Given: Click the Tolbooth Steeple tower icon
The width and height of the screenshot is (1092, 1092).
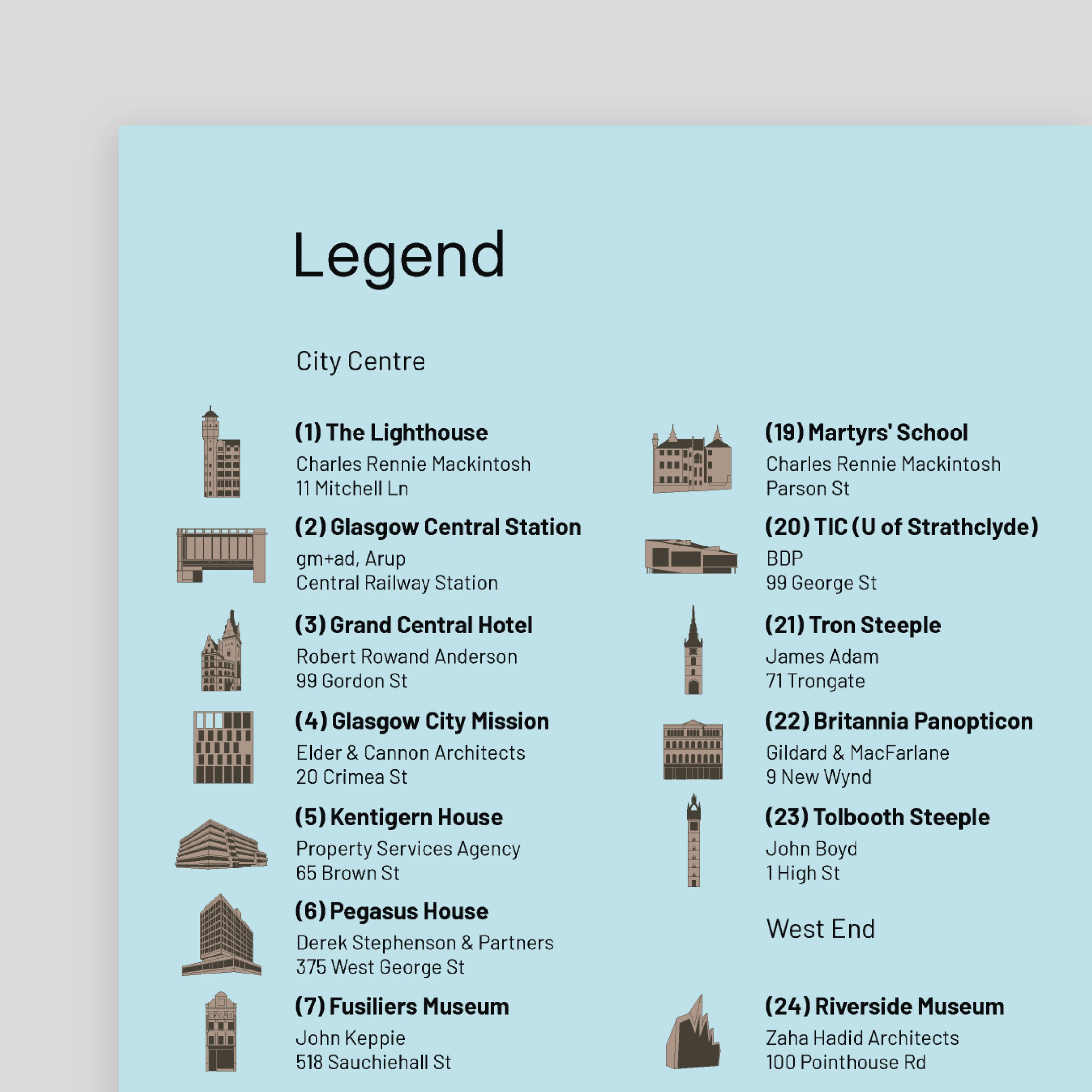Looking at the screenshot, I should pyautogui.click(x=694, y=840).
